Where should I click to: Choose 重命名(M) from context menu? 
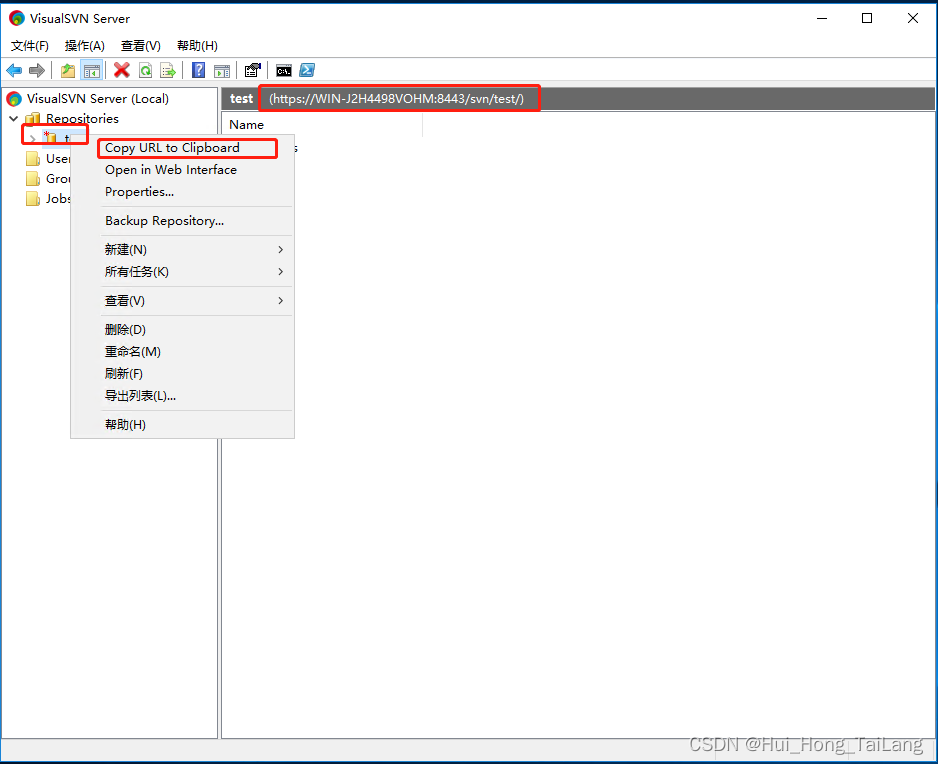click(x=182, y=352)
